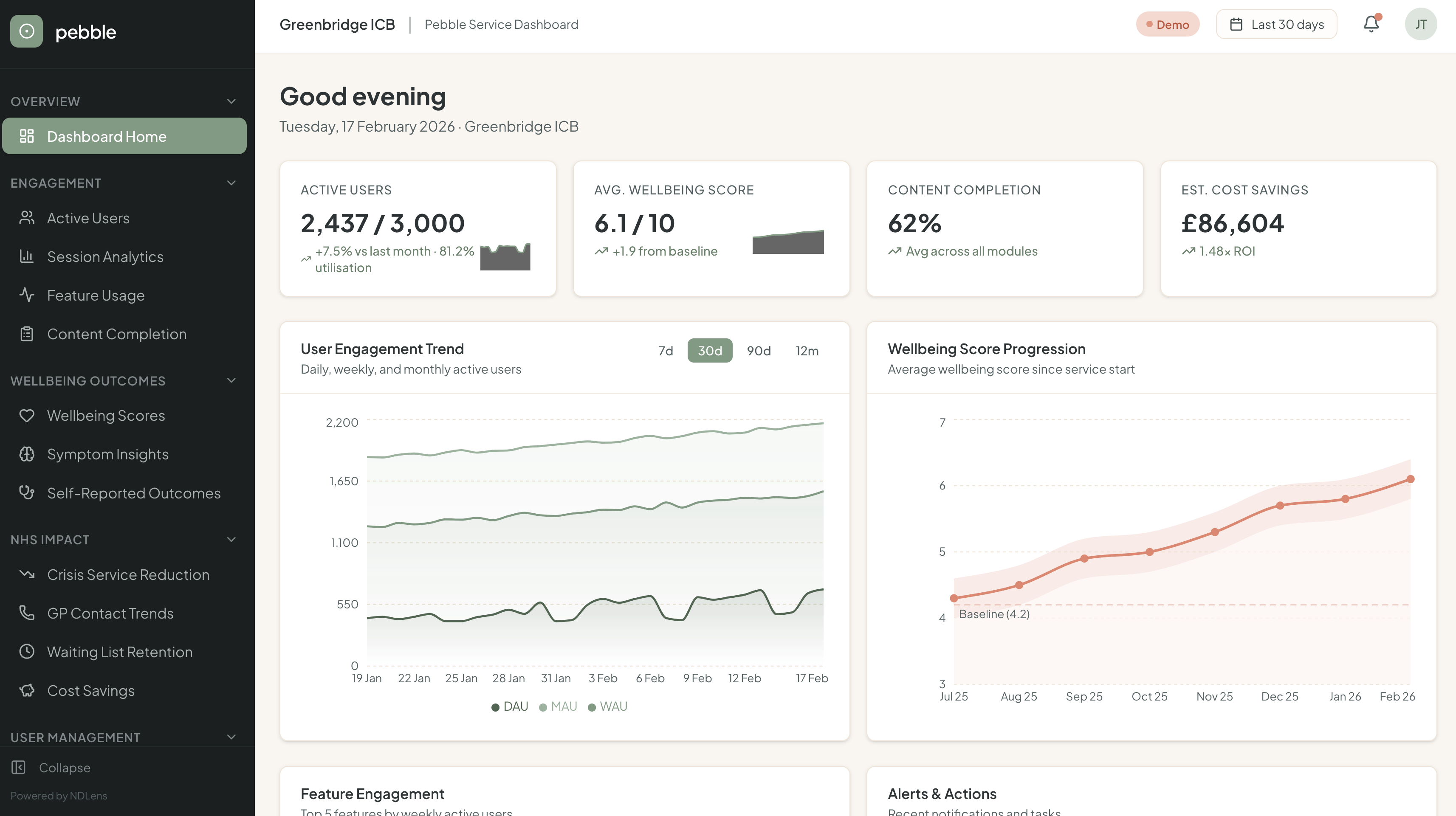Click the pebble logo icon
Screen dimensions: 1456x816
pos(27,32)
